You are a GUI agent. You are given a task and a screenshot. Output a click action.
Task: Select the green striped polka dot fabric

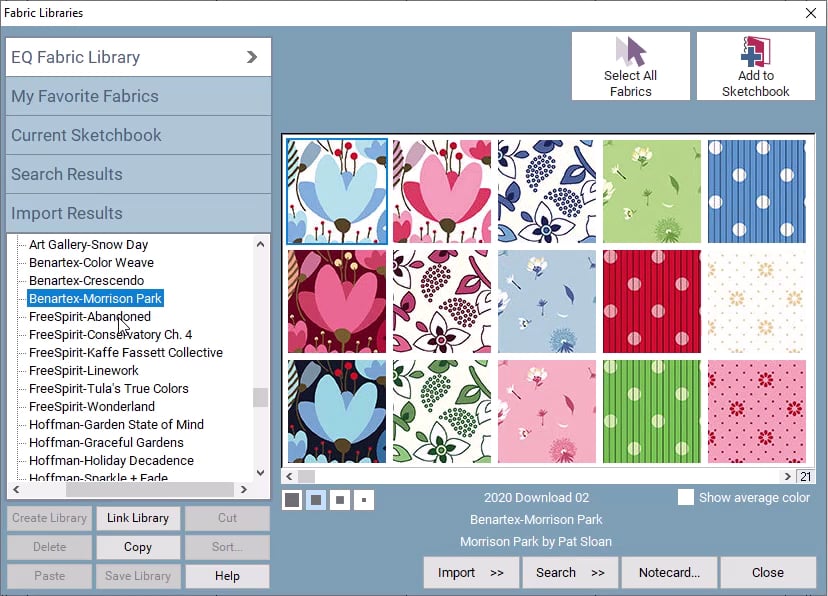coord(652,411)
